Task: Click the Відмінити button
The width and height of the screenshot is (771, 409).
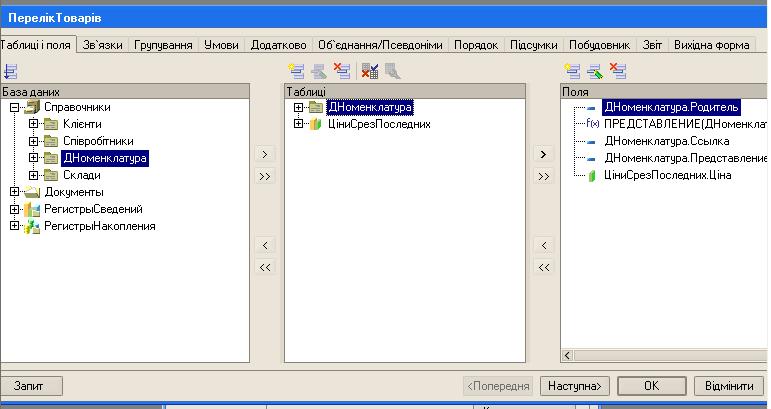Action: (729, 386)
